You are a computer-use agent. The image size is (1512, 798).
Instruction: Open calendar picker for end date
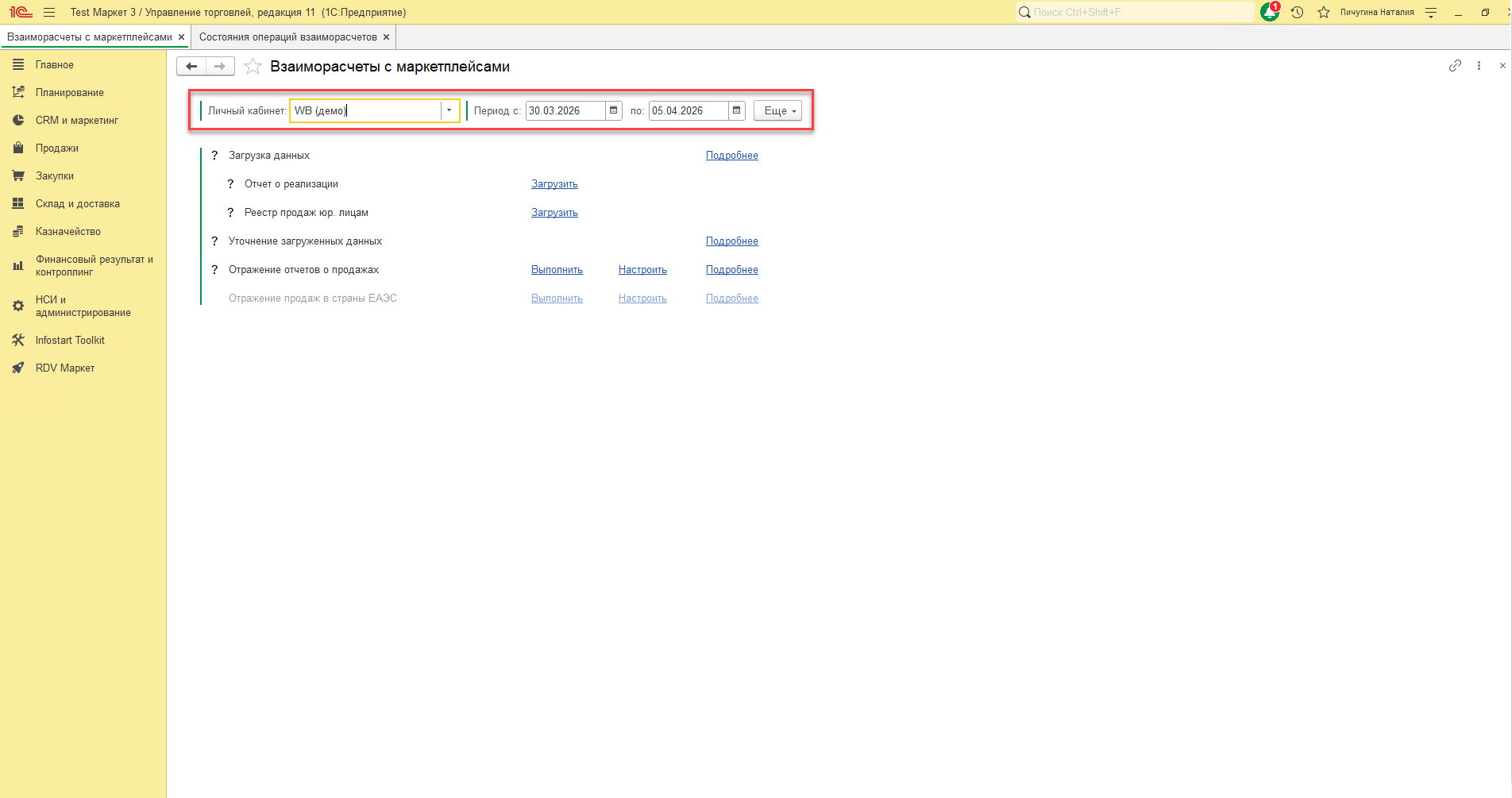point(737,110)
